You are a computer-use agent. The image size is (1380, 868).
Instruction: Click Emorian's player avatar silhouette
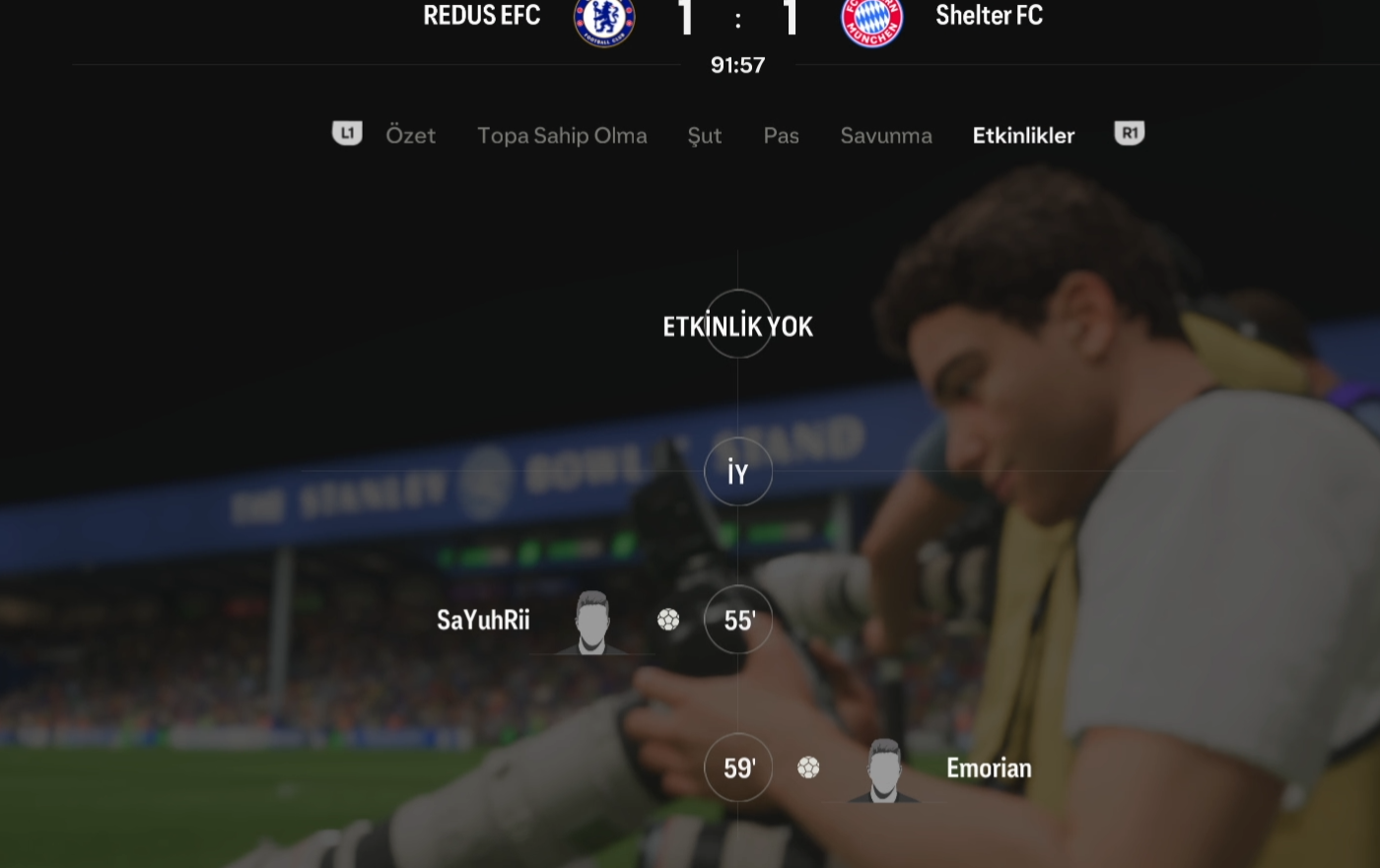pos(884,769)
